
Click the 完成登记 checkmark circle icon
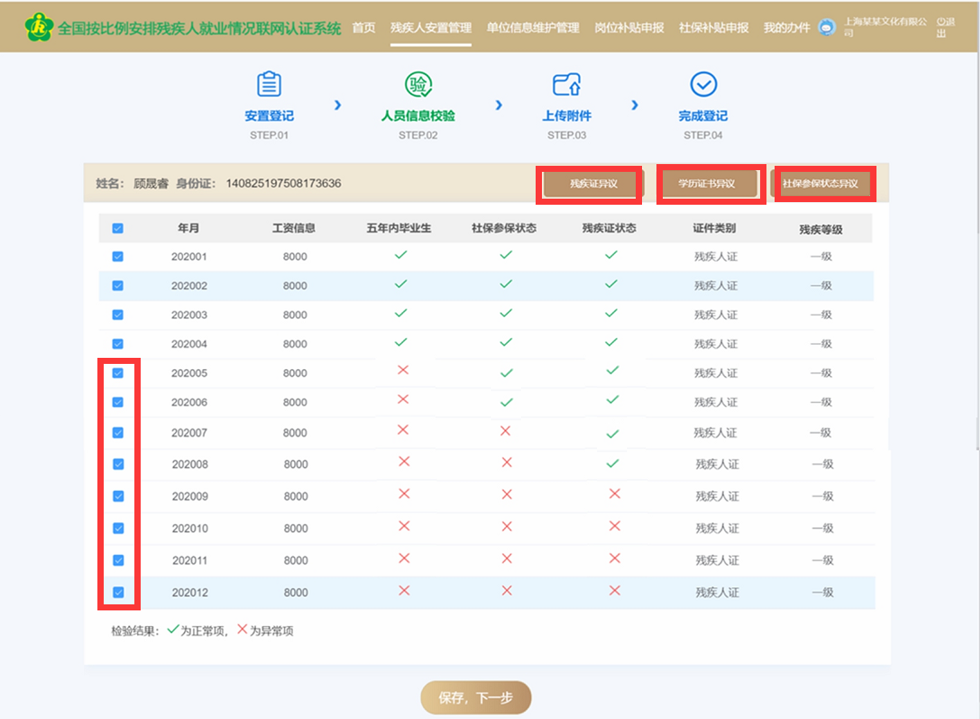pyautogui.click(x=703, y=85)
